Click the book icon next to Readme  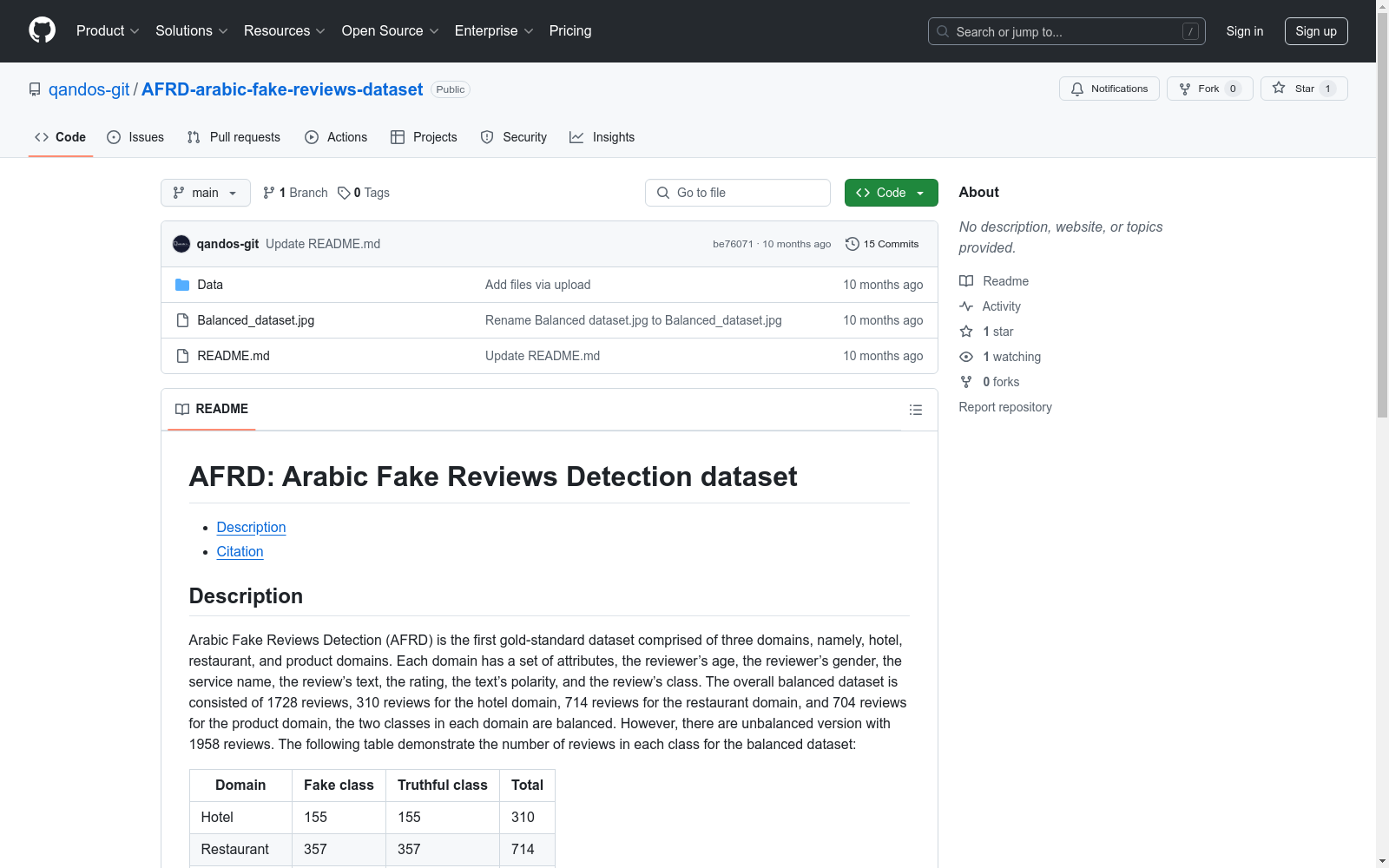coord(966,281)
